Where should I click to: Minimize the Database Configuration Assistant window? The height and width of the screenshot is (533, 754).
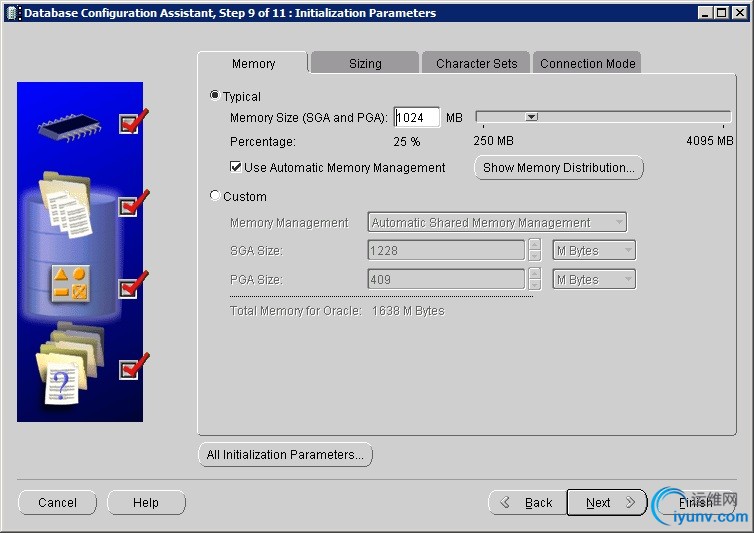point(705,13)
